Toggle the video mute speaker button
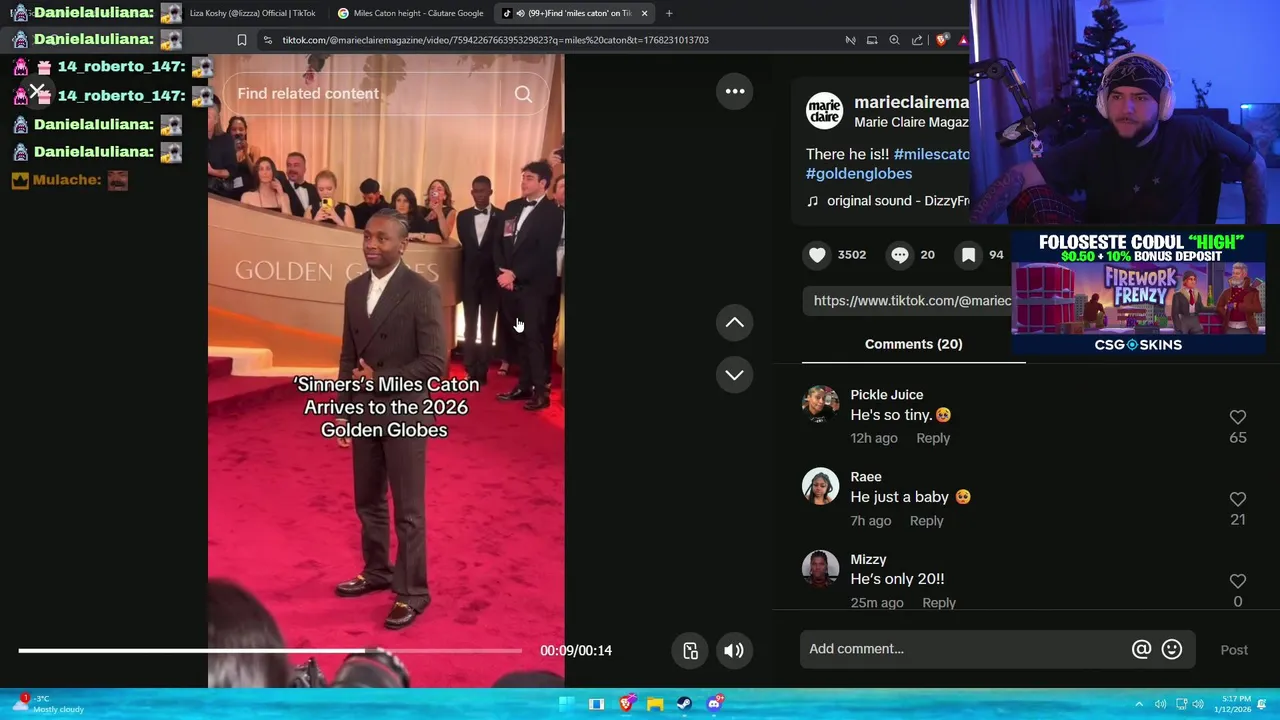Image resolution: width=1280 pixels, height=720 pixels. pyautogui.click(x=734, y=651)
